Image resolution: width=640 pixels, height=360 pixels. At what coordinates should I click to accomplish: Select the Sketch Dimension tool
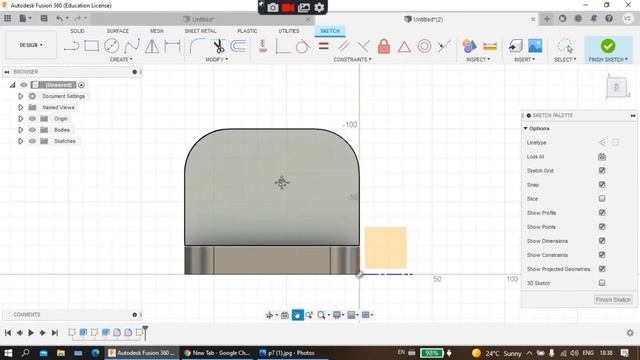(172, 46)
